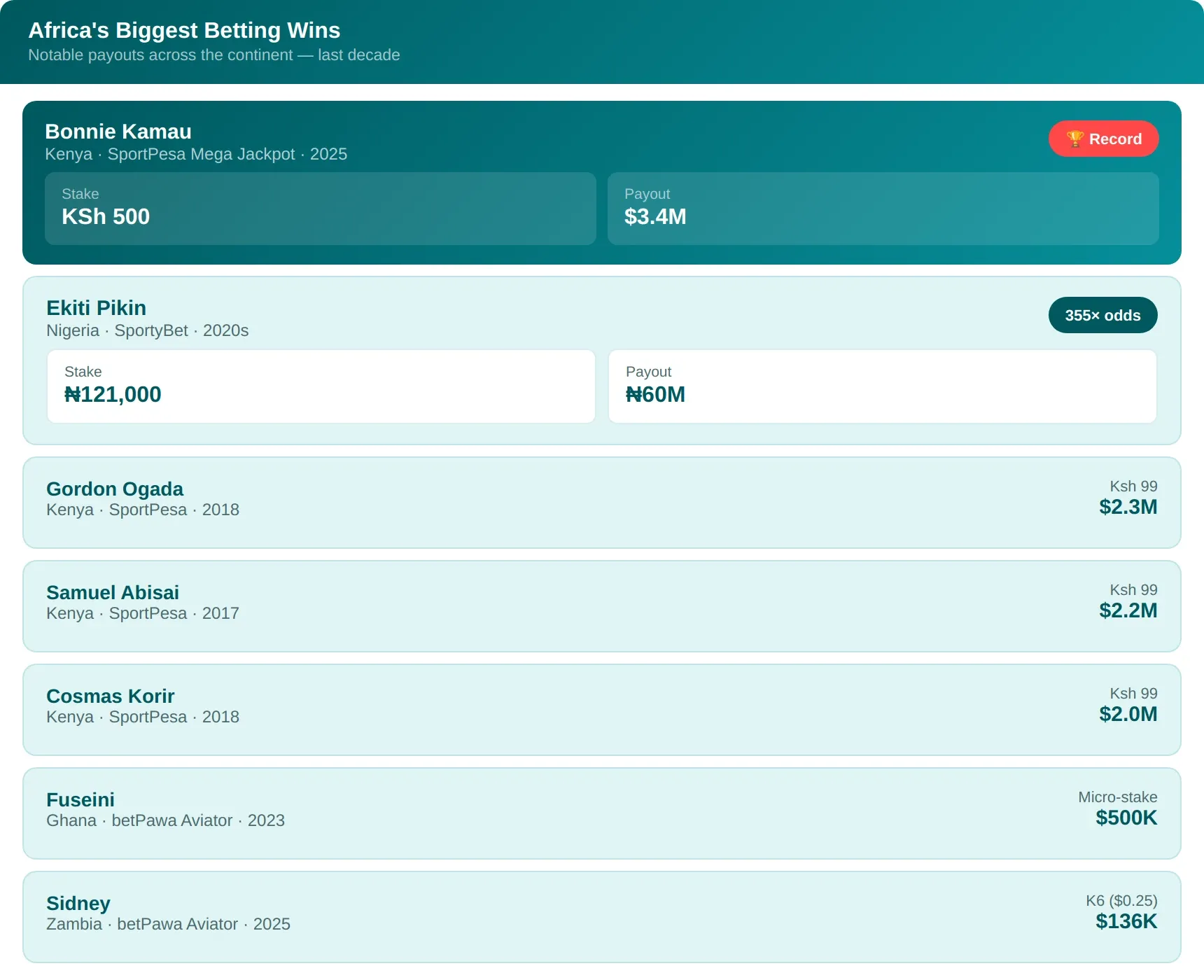Click the Africa's Biggest Betting Wins title
The width and height of the screenshot is (1204, 980).
(x=184, y=30)
